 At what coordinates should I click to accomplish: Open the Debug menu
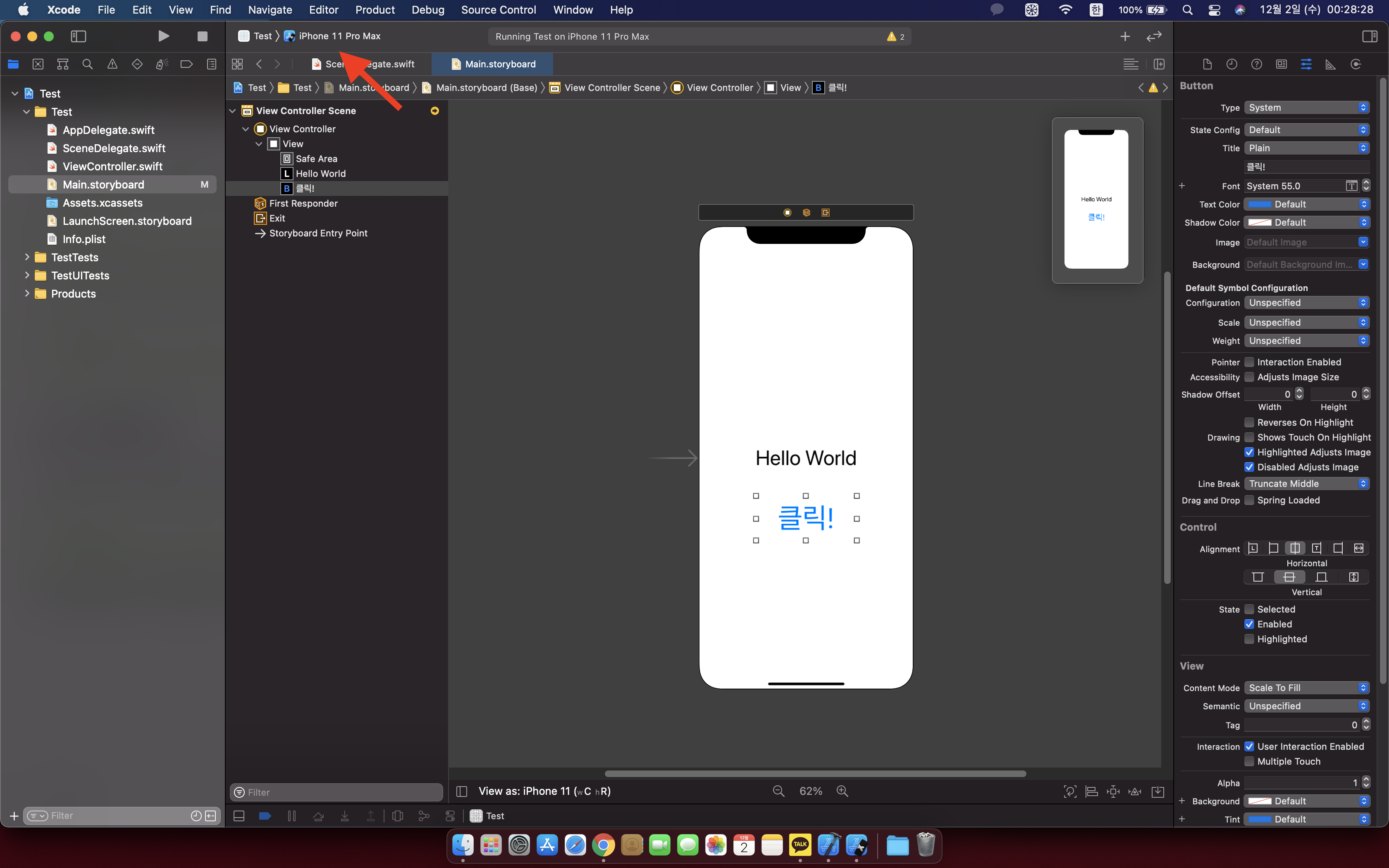(427, 10)
